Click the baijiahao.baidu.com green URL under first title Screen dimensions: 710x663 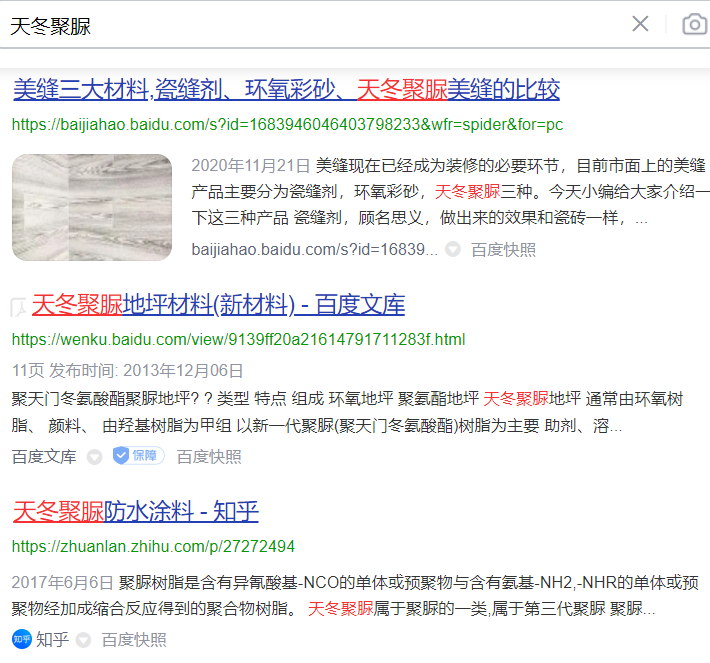(x=287, y=125)
